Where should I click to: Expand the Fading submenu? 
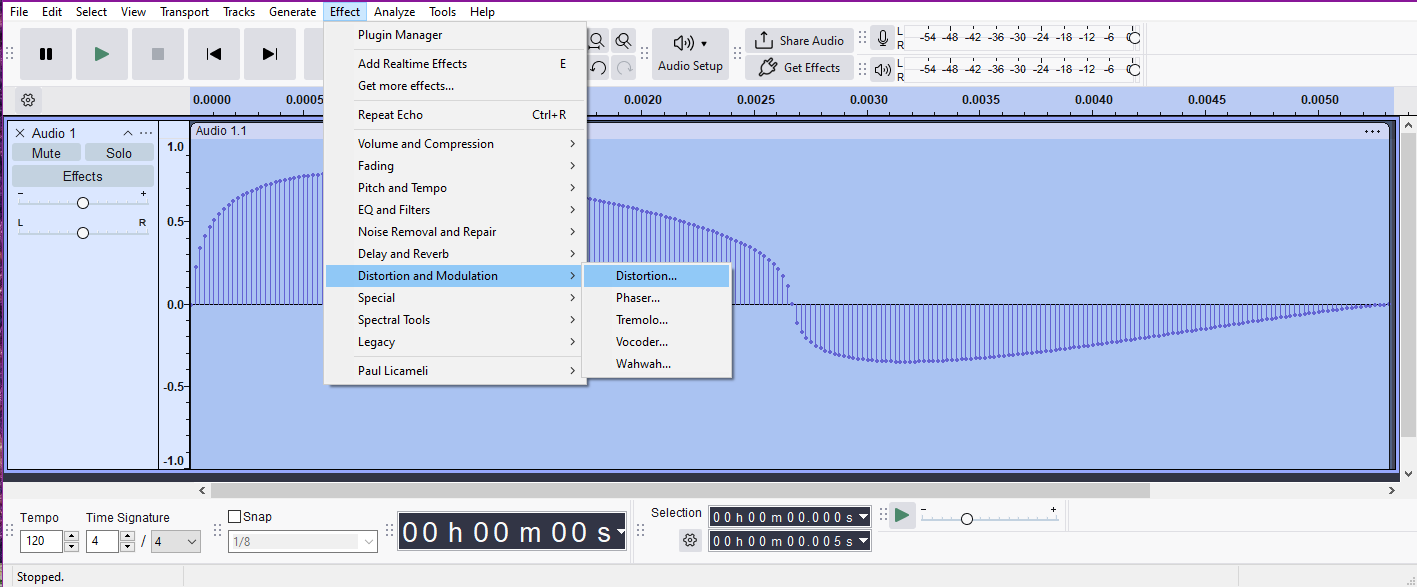coord(455,166)
